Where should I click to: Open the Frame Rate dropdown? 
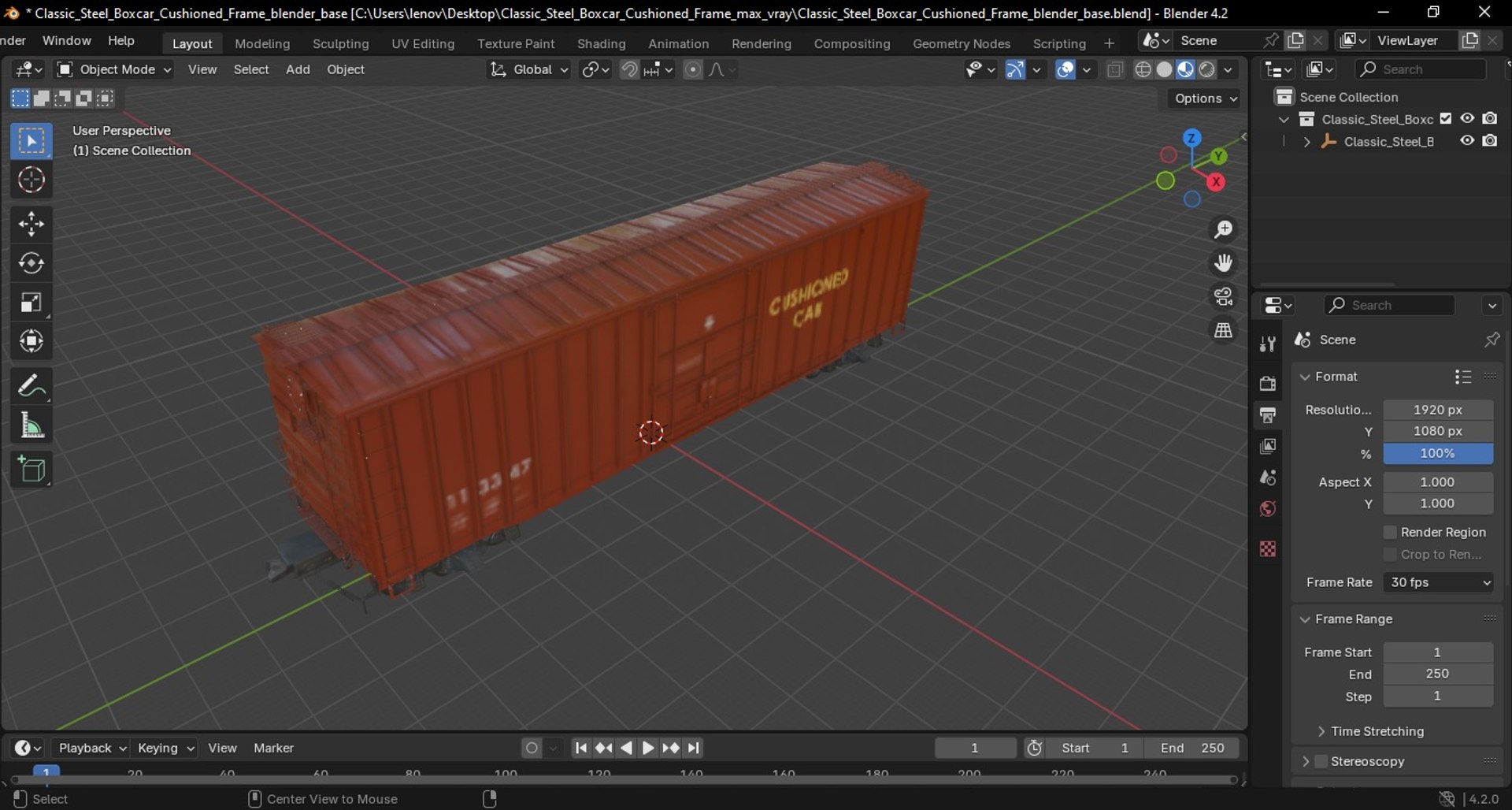[1438, 582]
